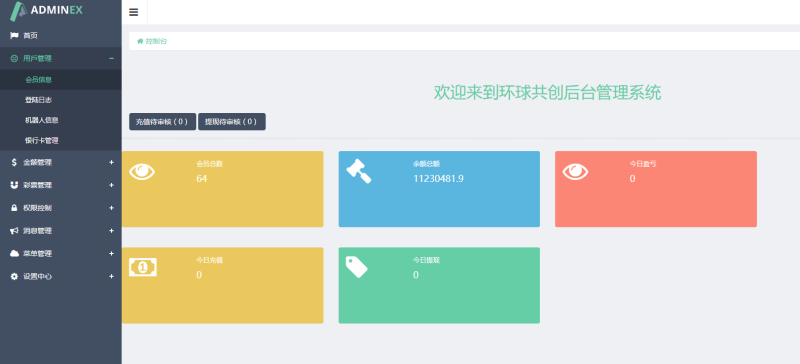The width and height of the screenshot is (800, 364).
Task: Click the tag icon on 今日提现 card
Action: (357, 267)
